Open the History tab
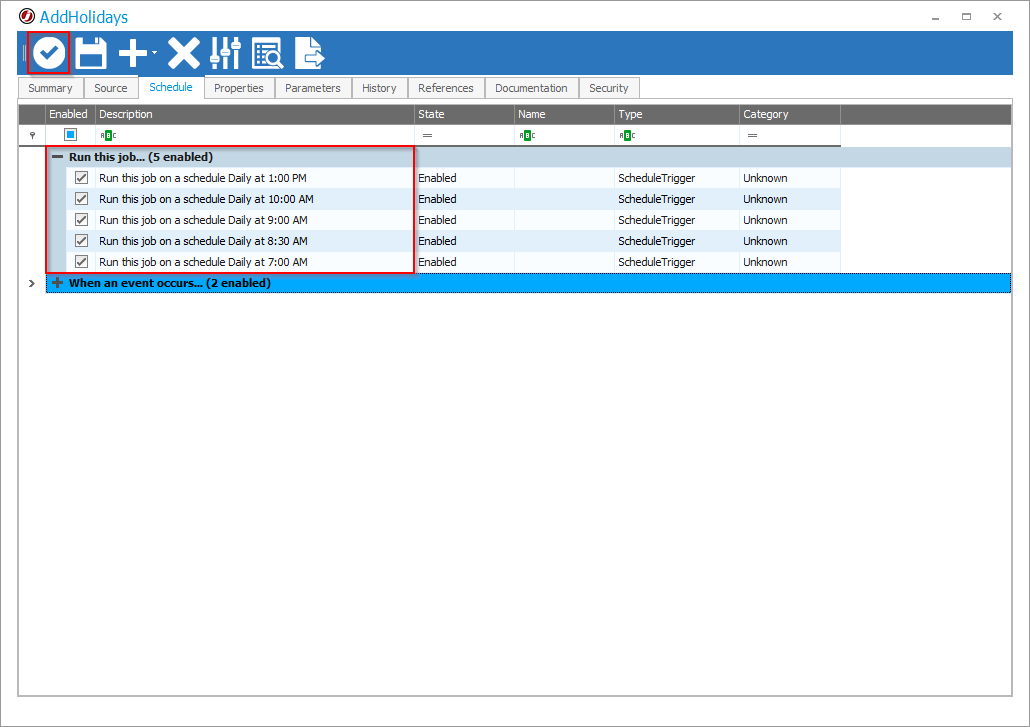 pos(380,88)
